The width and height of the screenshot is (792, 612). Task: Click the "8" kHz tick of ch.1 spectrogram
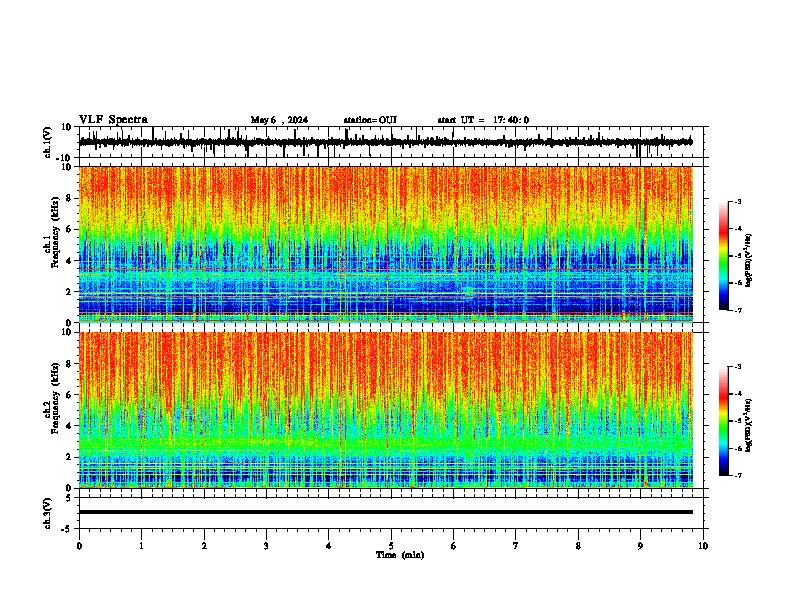click(x=69, y=198)
